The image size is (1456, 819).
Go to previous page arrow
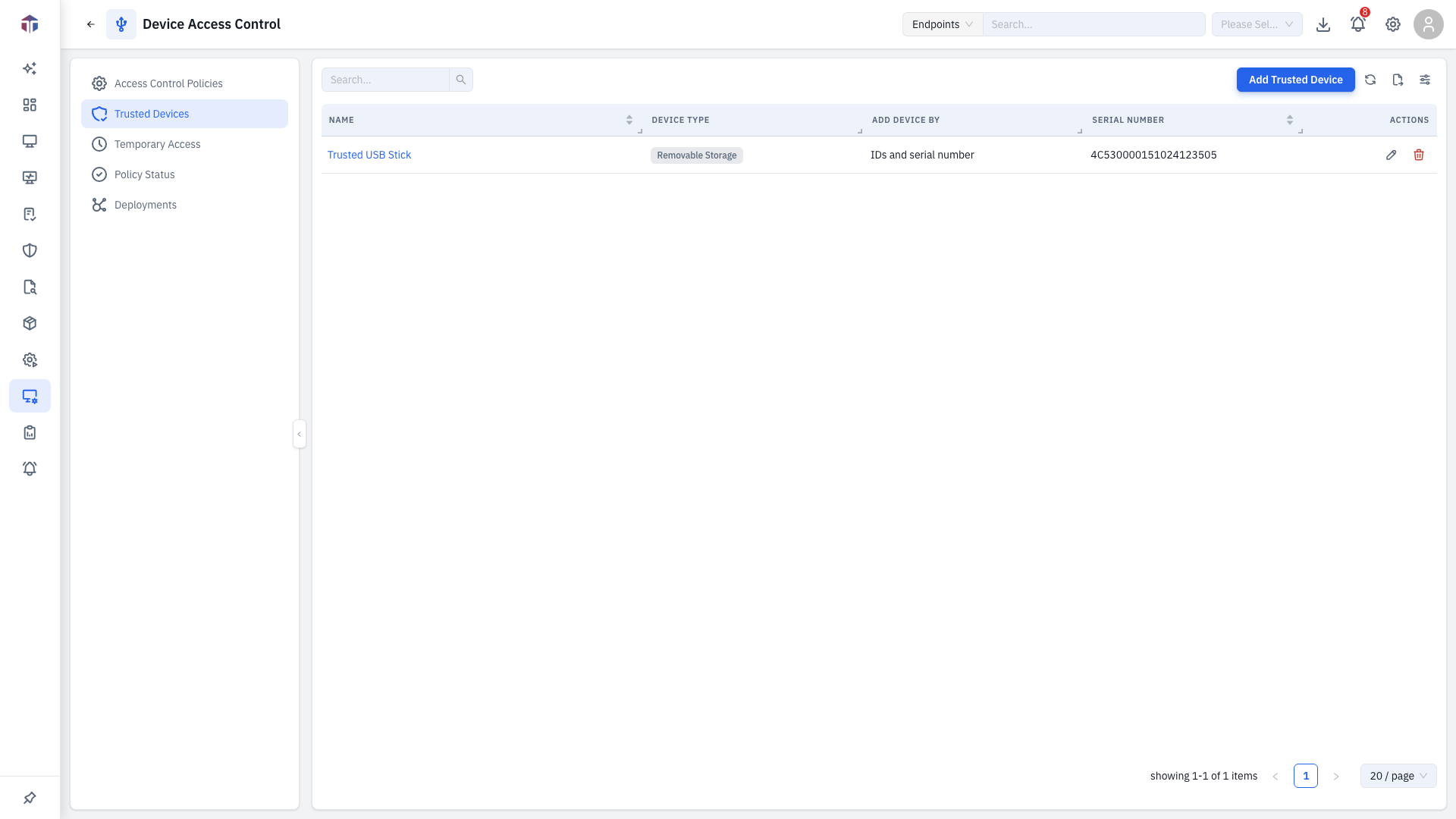tap(1276, 776)
